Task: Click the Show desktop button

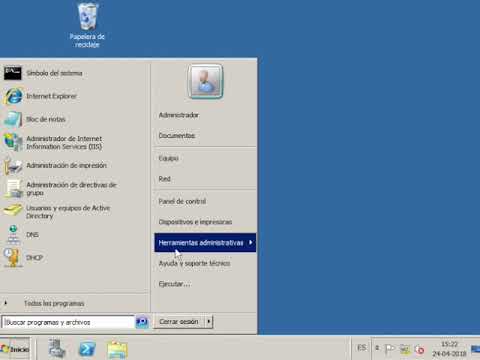Action: [x=476, y=349]
